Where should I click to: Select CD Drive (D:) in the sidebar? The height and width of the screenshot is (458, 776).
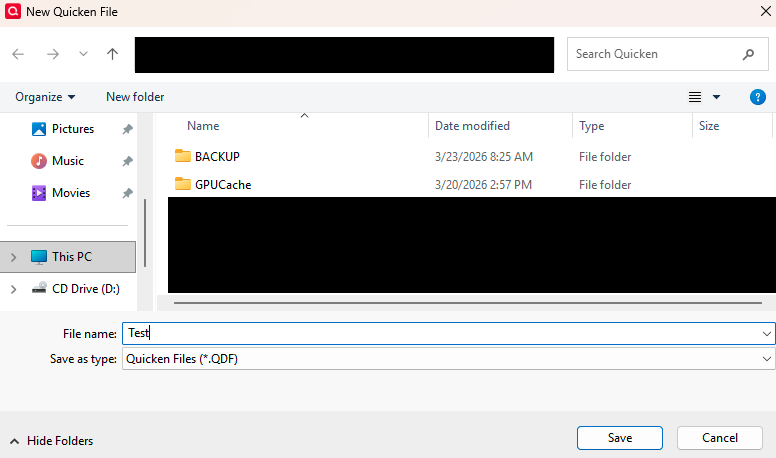[x=86, y=289]
